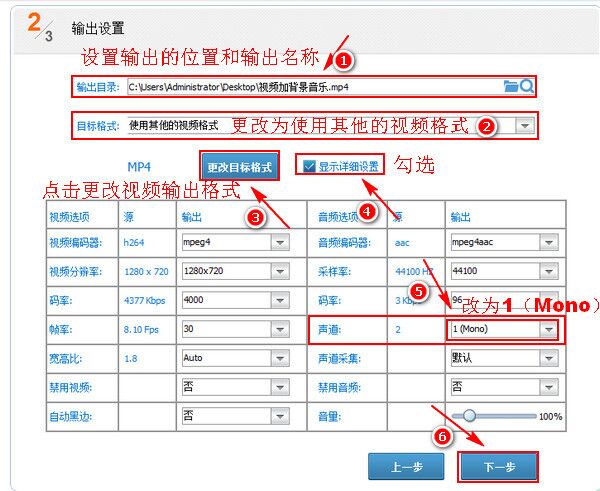Click the 音量 volume slider handle
Image resolution: width=600 pixels, height=491 pixels.
[469, 416]
